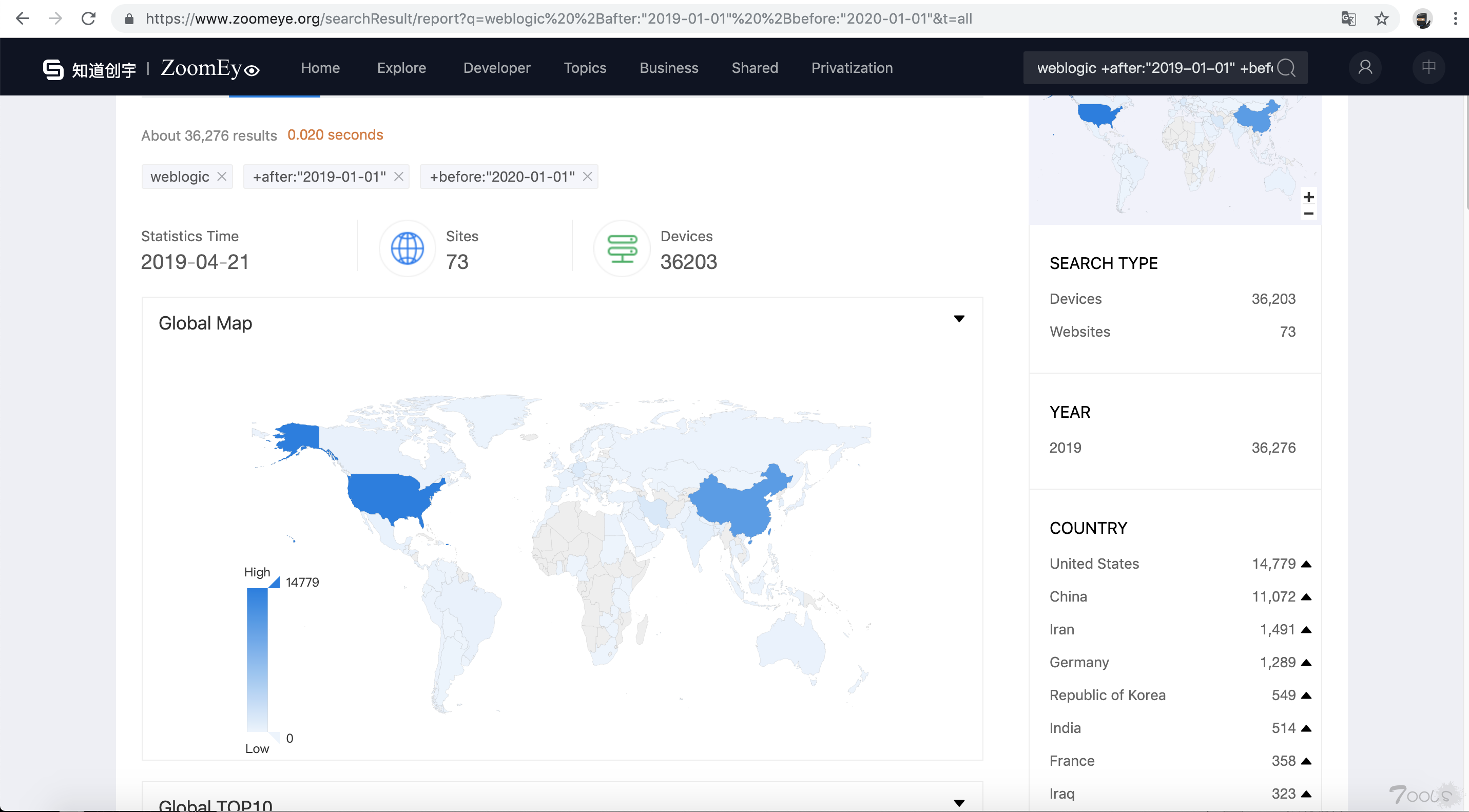Switch language with the 中 icon

pos(1428,68)
